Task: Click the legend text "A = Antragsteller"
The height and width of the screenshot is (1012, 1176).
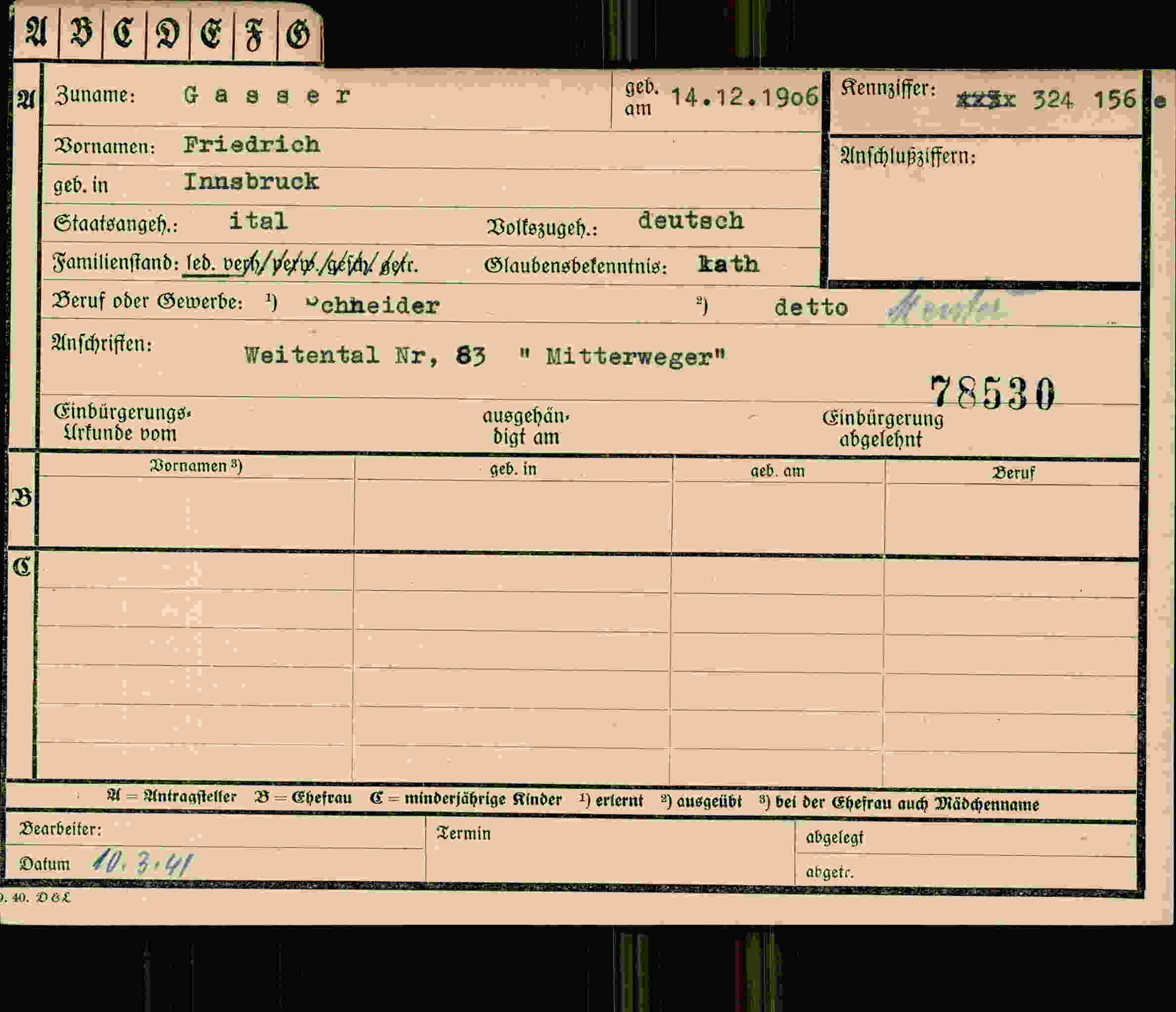Action: tap(172, 796)
